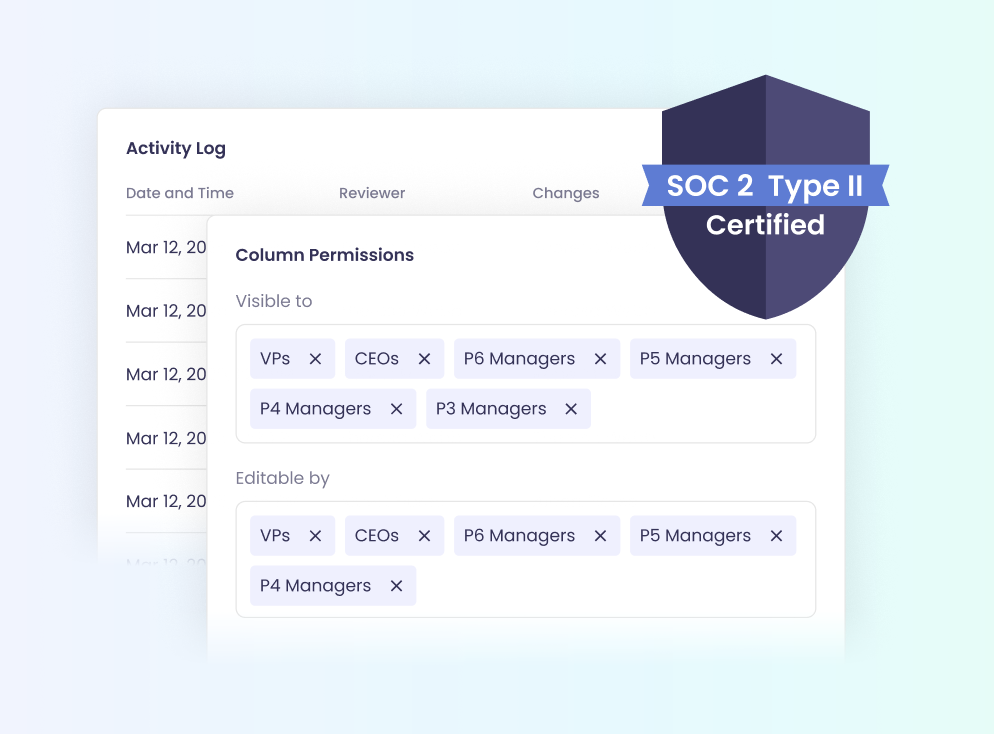Click the Changes column header

click(565, 193)
